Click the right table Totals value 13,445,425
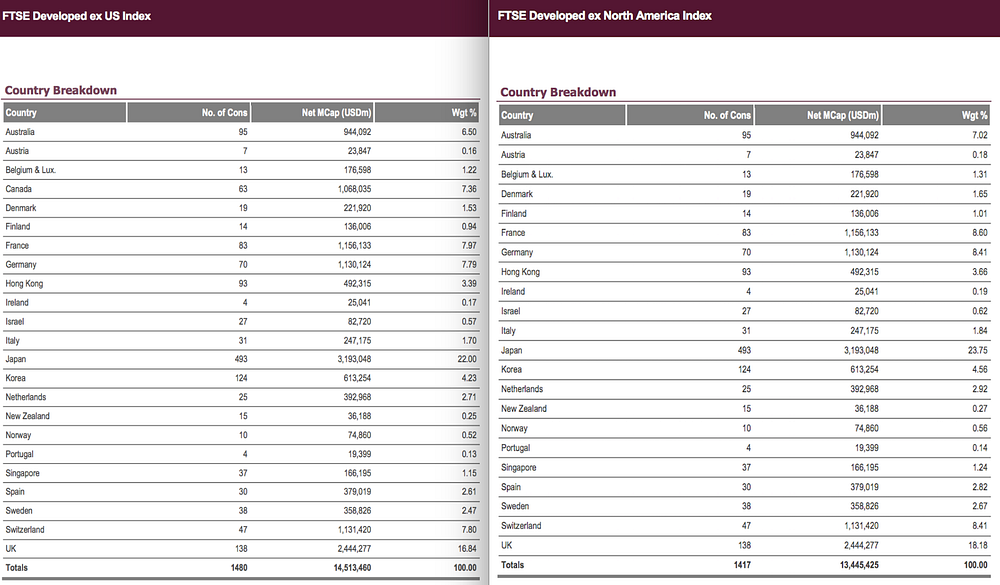 (x=860, y=565)
